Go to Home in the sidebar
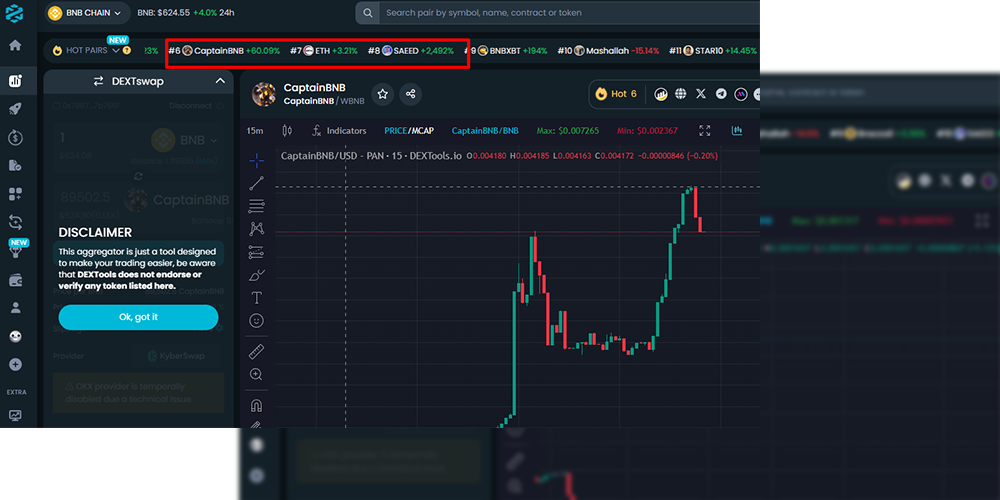 coord(15,45)
